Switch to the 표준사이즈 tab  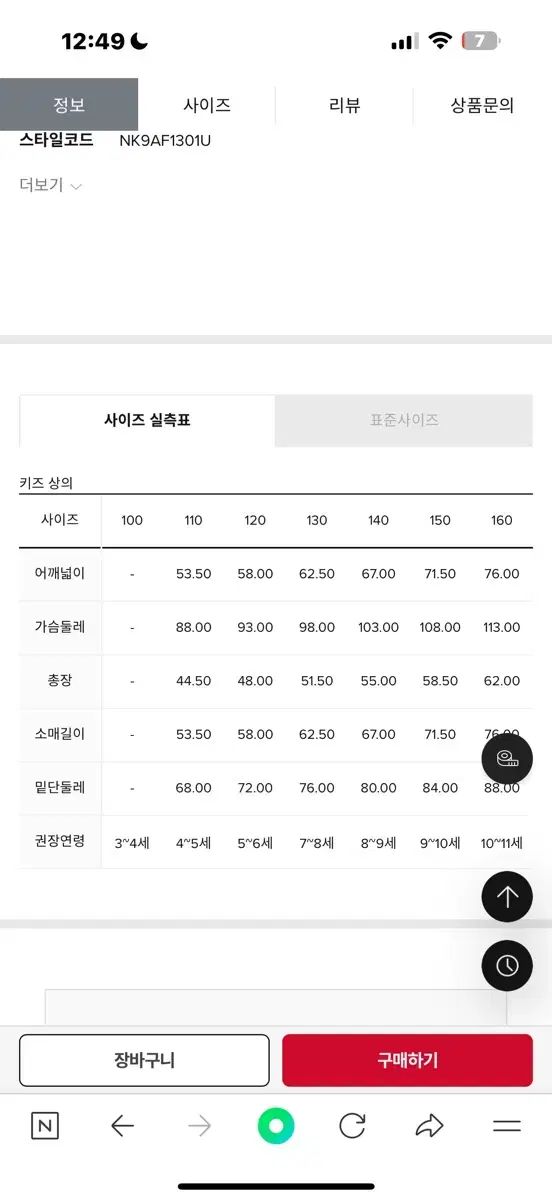click(x=404, y=420)
